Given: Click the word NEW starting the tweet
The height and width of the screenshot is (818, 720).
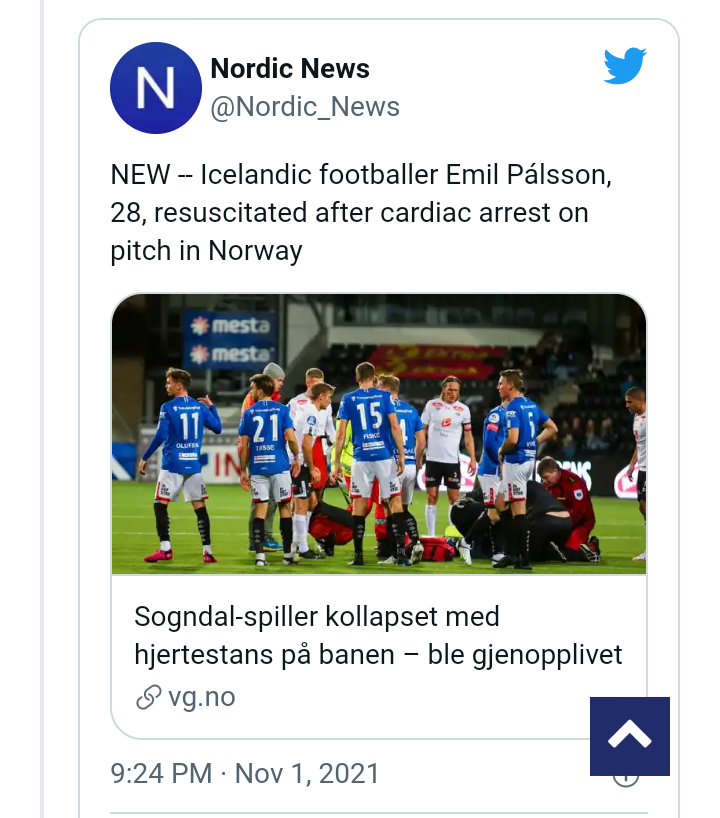Looking at the screenshot, I should pyautogui.click(x=140, y=175).
